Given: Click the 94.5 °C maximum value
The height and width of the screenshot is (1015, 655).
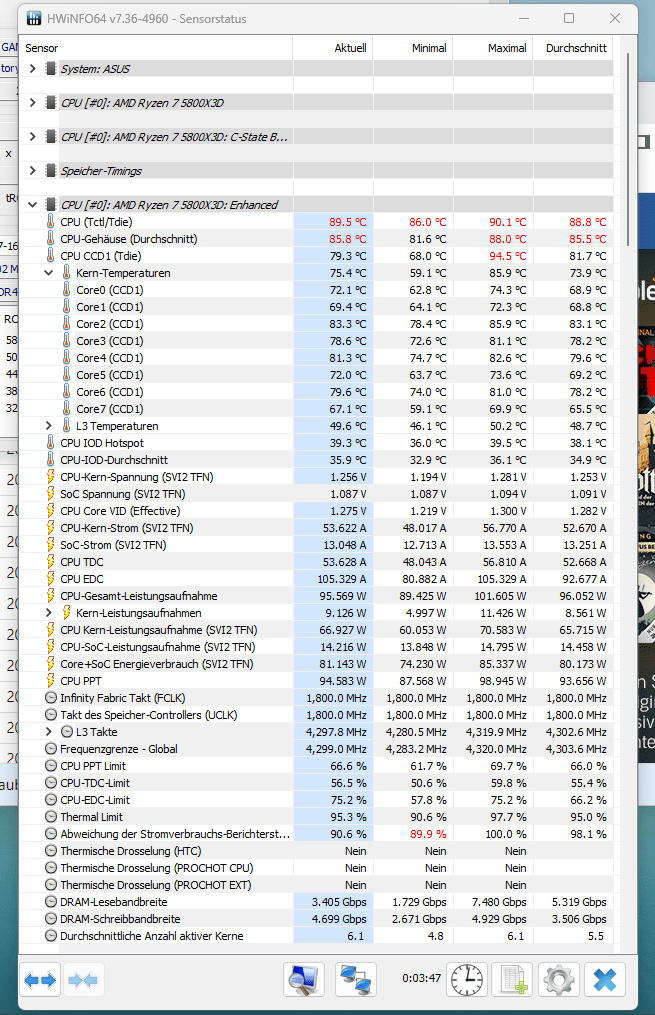Looking at the screenshot, I should [507, 256].
